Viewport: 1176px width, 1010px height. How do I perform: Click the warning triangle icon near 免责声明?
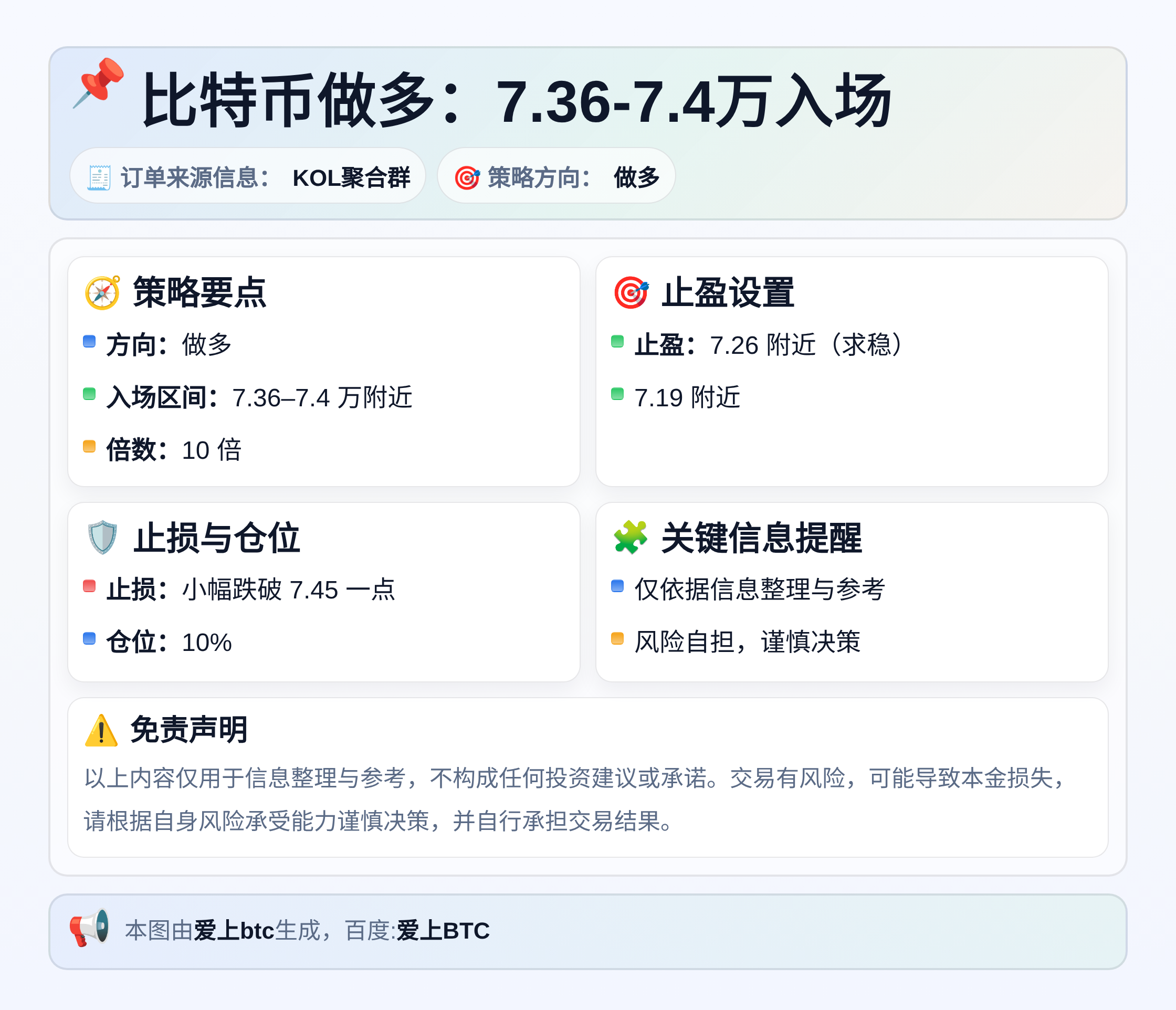point(101,730)
